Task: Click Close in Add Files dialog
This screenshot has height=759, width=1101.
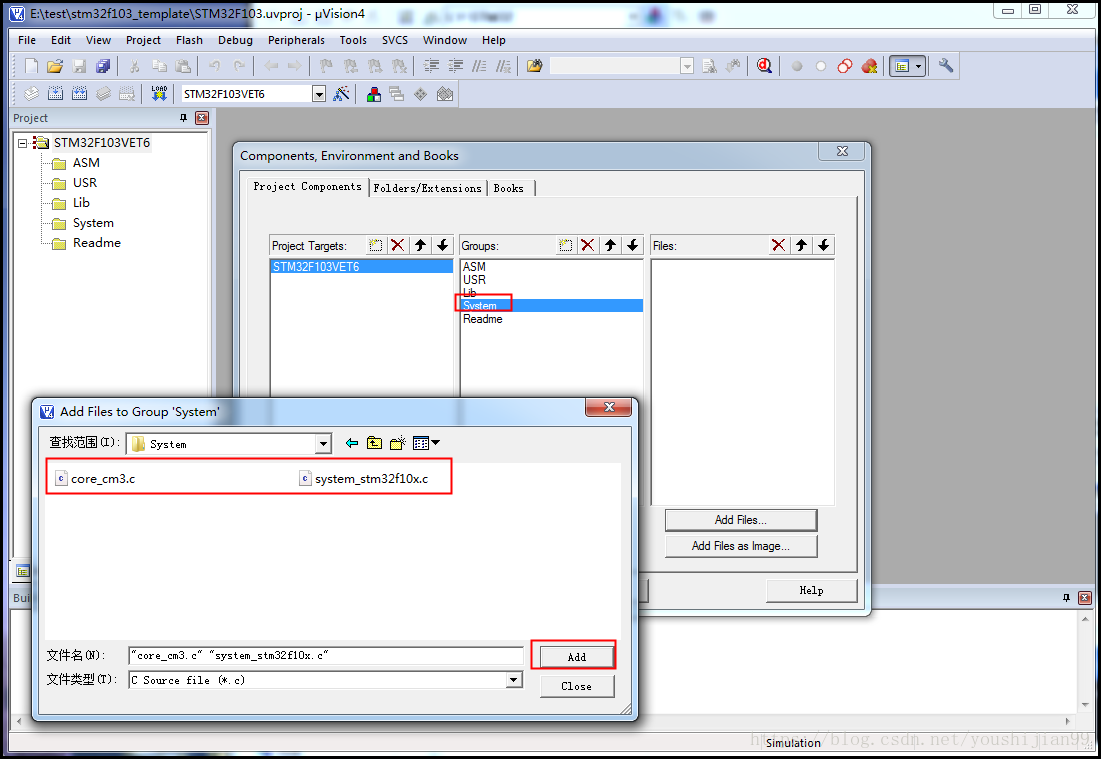Action: [576, 686]
